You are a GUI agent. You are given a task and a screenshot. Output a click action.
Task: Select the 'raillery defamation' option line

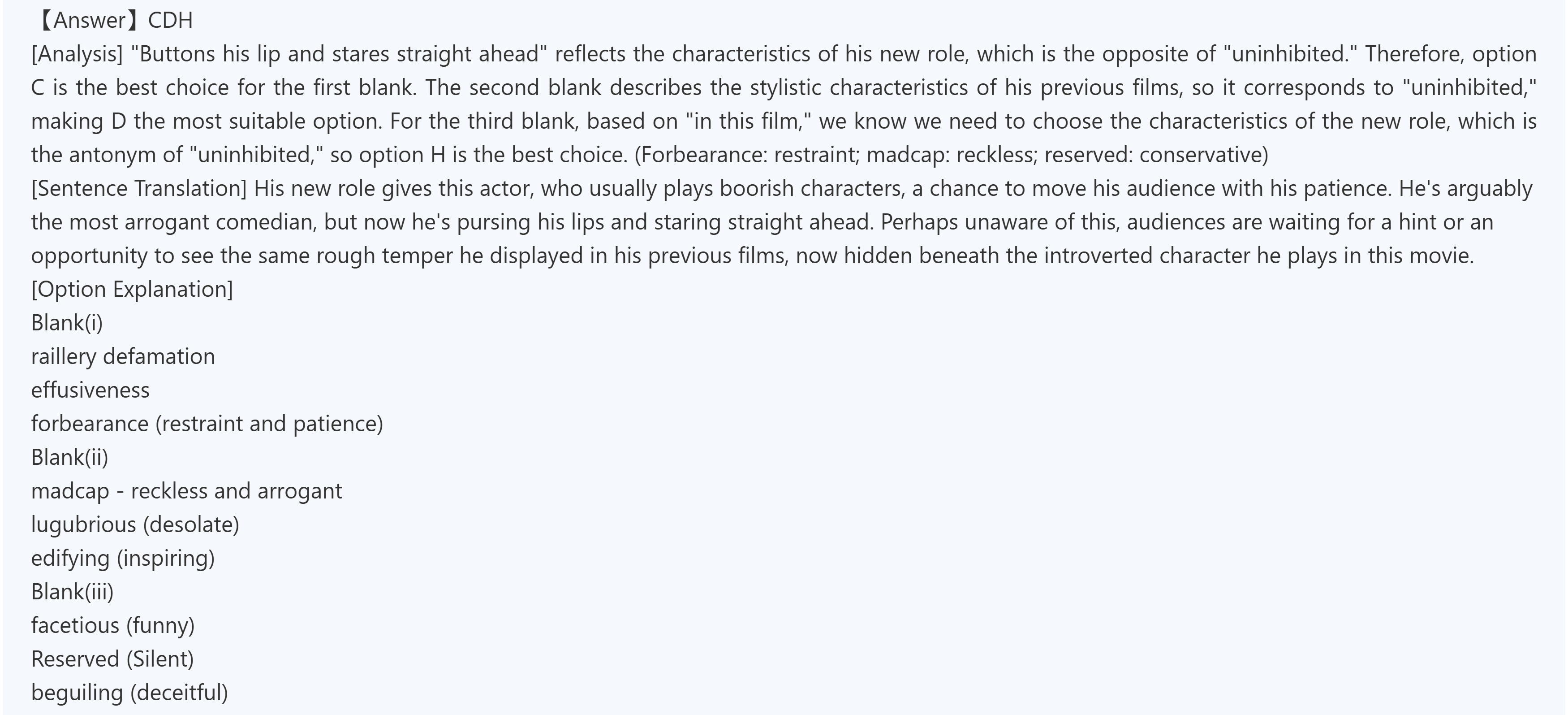[x=123, y=356]
